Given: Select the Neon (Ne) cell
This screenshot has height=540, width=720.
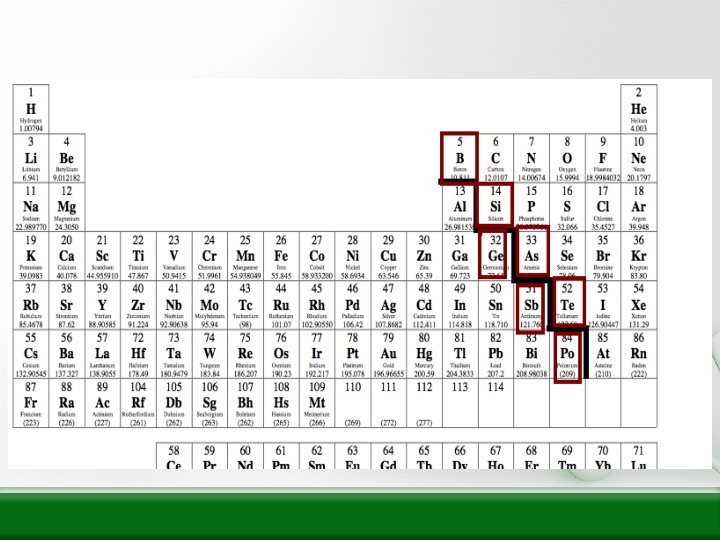Looking at the screenshot, I should coord(639,158).
